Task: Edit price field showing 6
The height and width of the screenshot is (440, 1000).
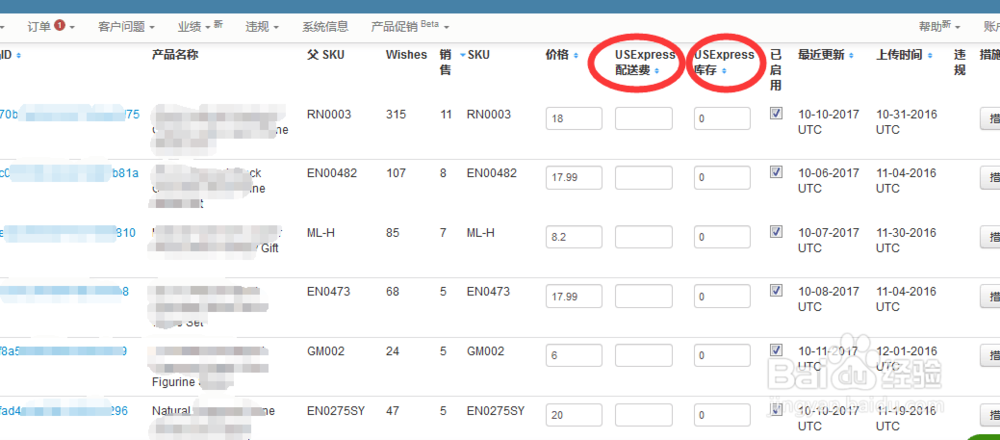Action: (x=574, y=355)
